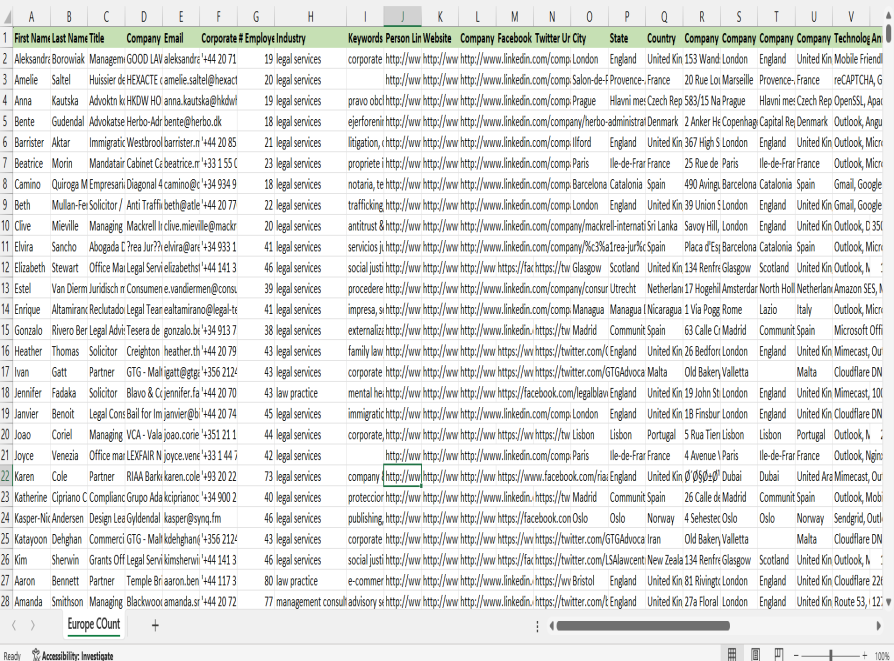
Task: Zoom in using the plus button
Action: (865, 655)
